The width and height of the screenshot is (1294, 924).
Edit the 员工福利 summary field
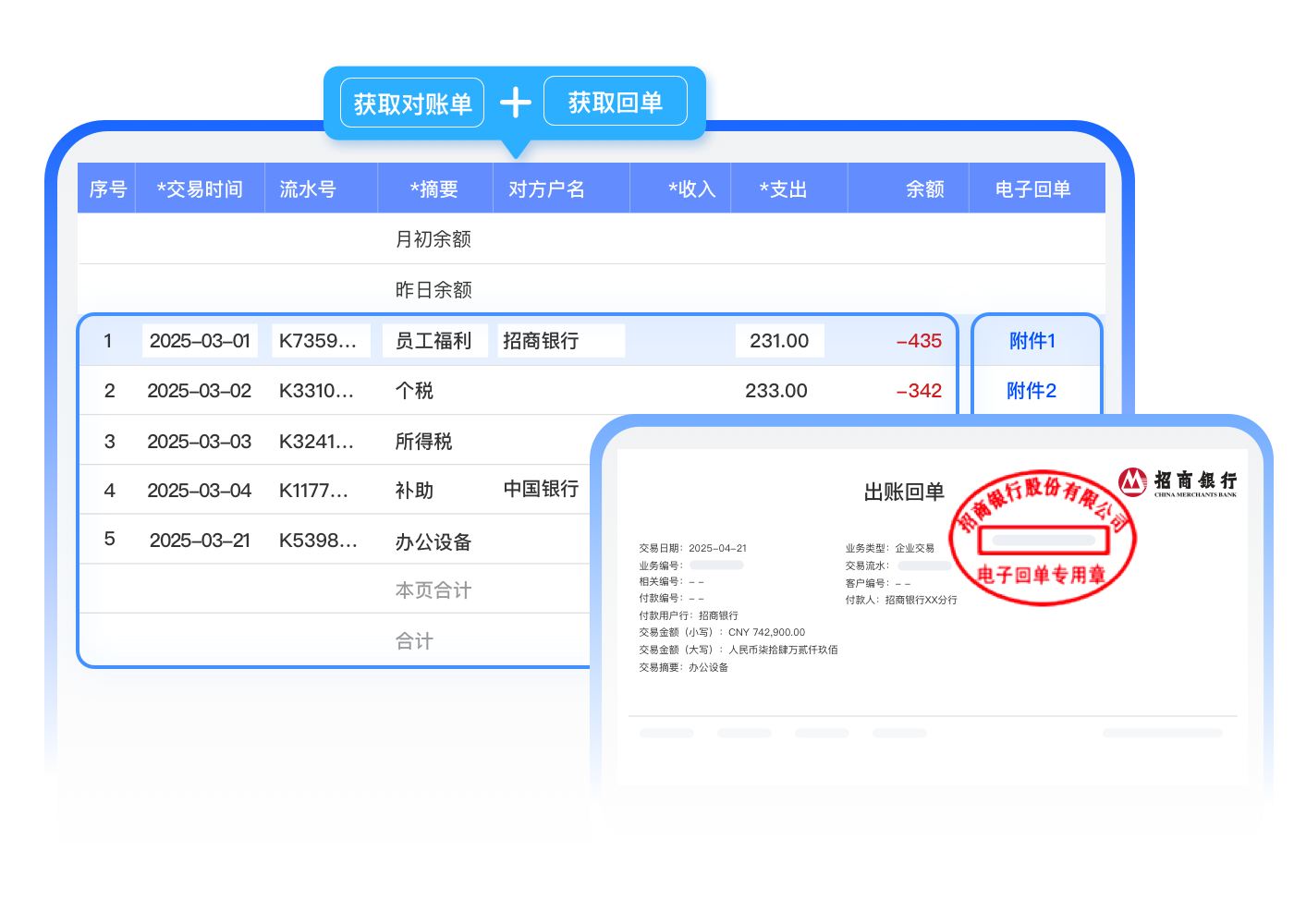tap(434, 341)
